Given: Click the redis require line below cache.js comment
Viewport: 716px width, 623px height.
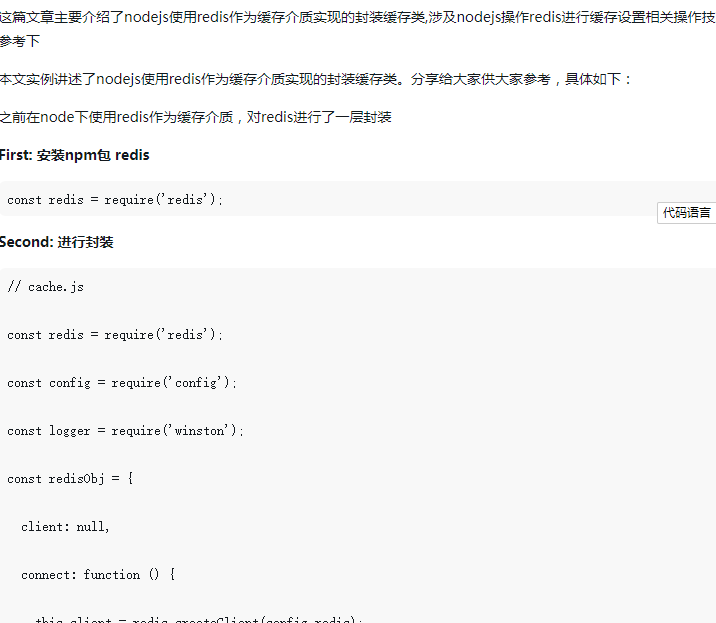Looking at the screenshot, I should tap(115, 335).
